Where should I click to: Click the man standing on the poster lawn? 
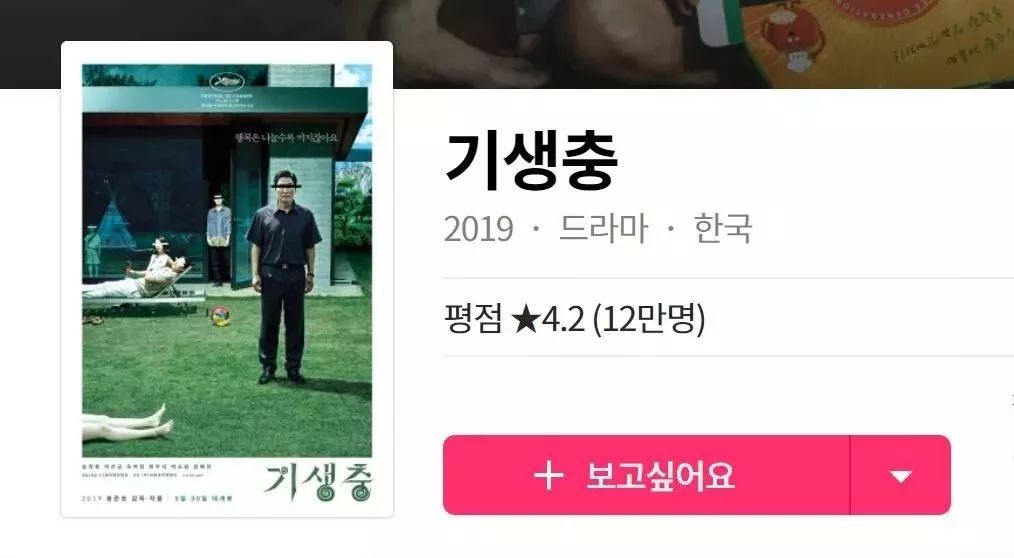(x=284, y=277)
